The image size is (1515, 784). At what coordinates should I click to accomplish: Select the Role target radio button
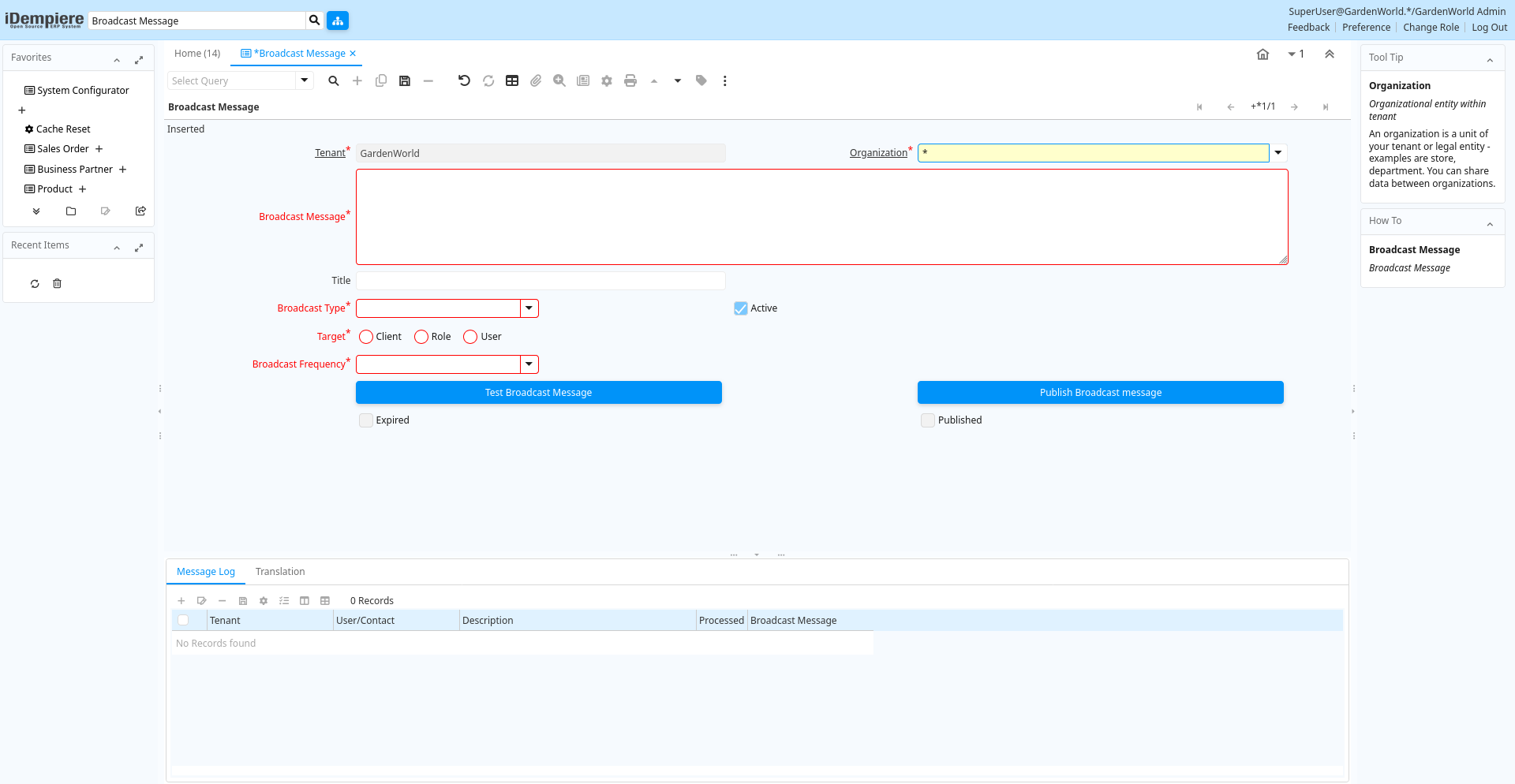[x=421, y=337]
